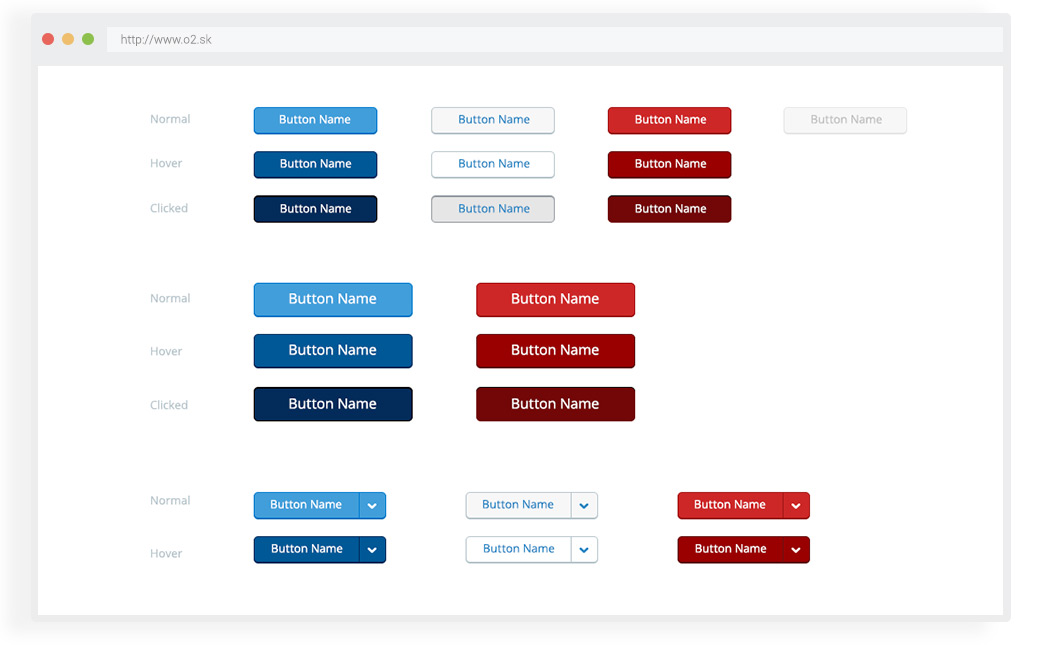Viewport: 1040px width, 645px height.
Task: Expand the white Hover split-button dropdown arrow
Action: click(x=584, y=550)
